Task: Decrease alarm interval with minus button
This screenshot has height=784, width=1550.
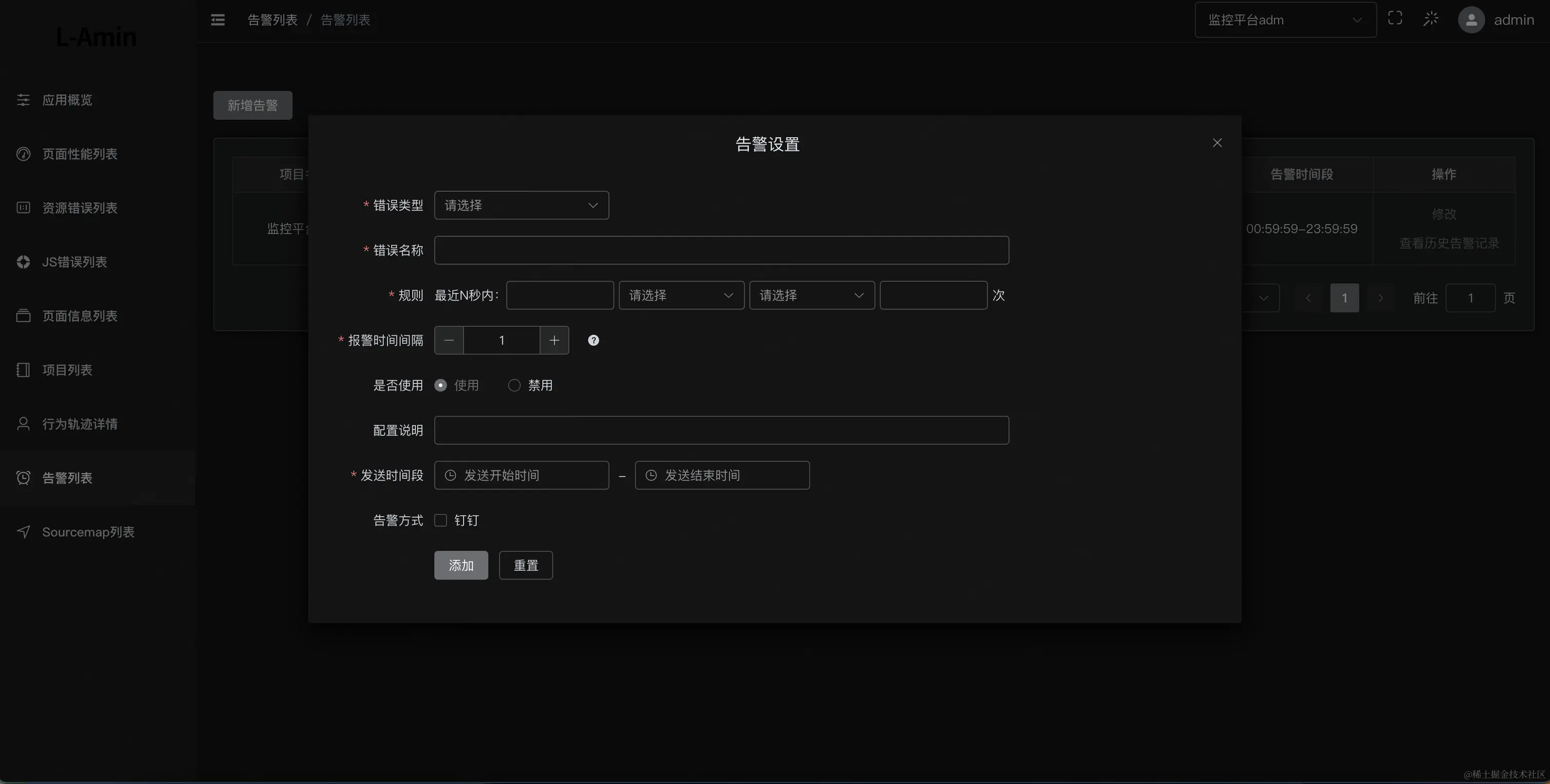Action: [x=449, y=341]
